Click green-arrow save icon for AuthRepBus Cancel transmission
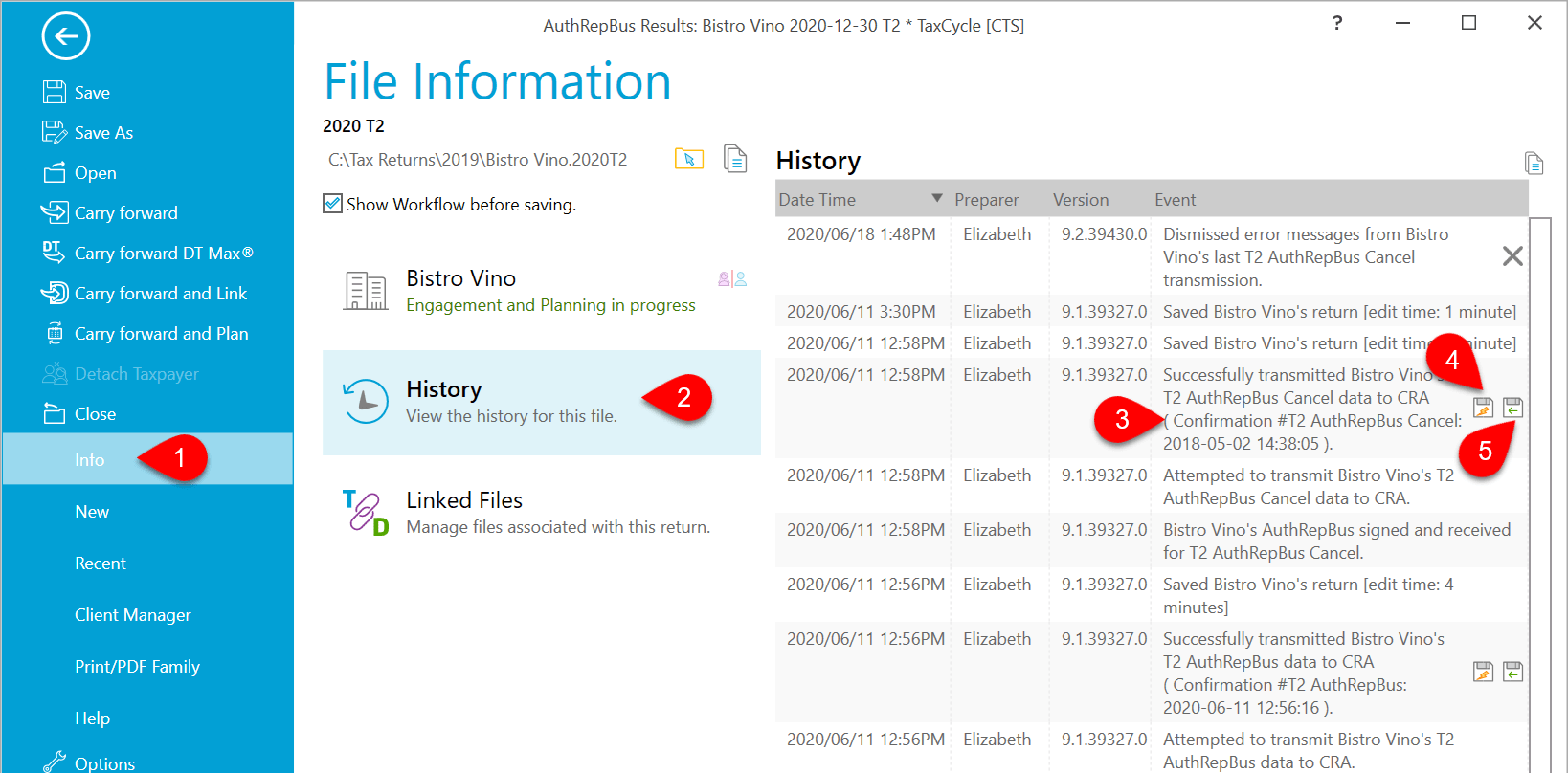Screen dimensions: 1568x773 pyautogui.click(x=1512, y=408)
